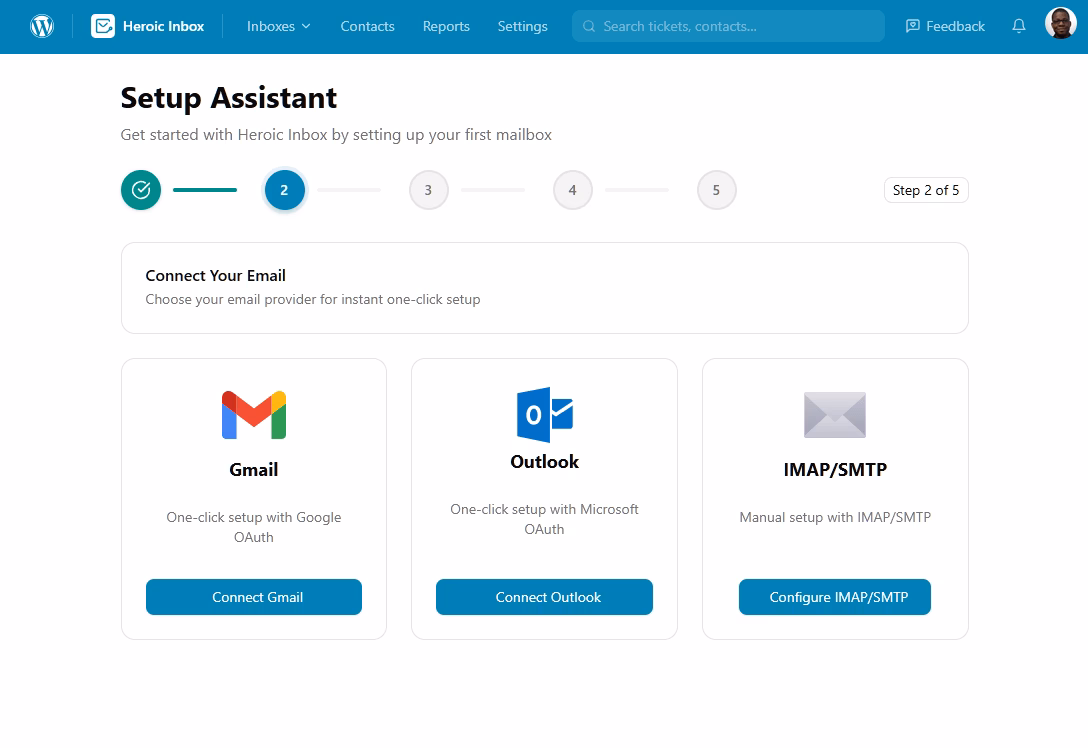Focus the Search tickets, contacts field
This screenshot has width=1088, height=748.
click(728, 26)
